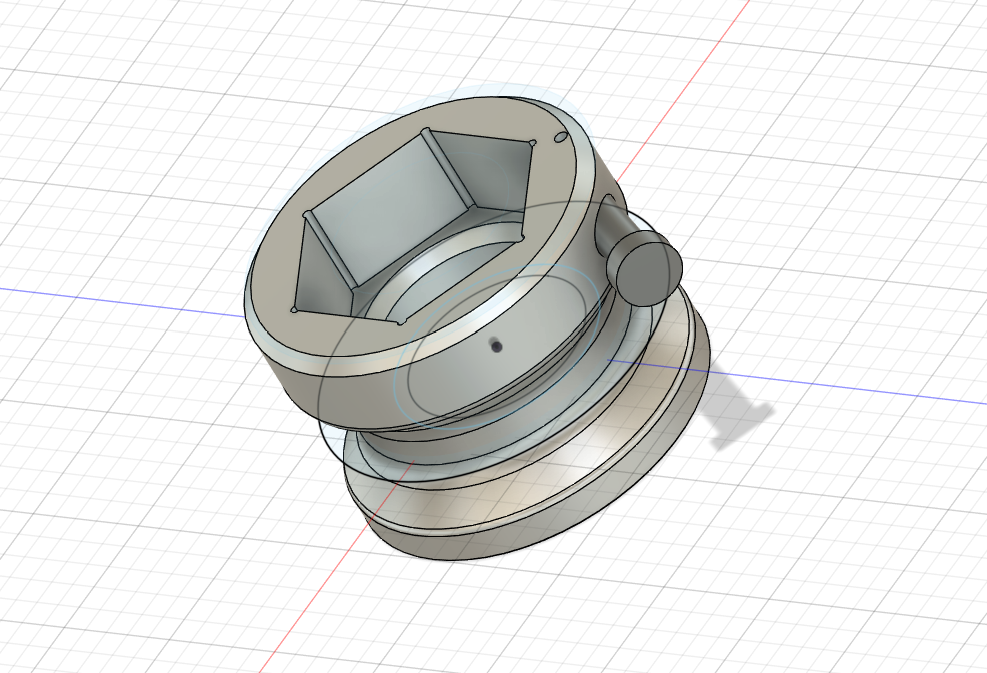987x673 pixels.
Task: Click the bottom-left corner vertex of the hexagon
Action: click(x=294, y=309)
